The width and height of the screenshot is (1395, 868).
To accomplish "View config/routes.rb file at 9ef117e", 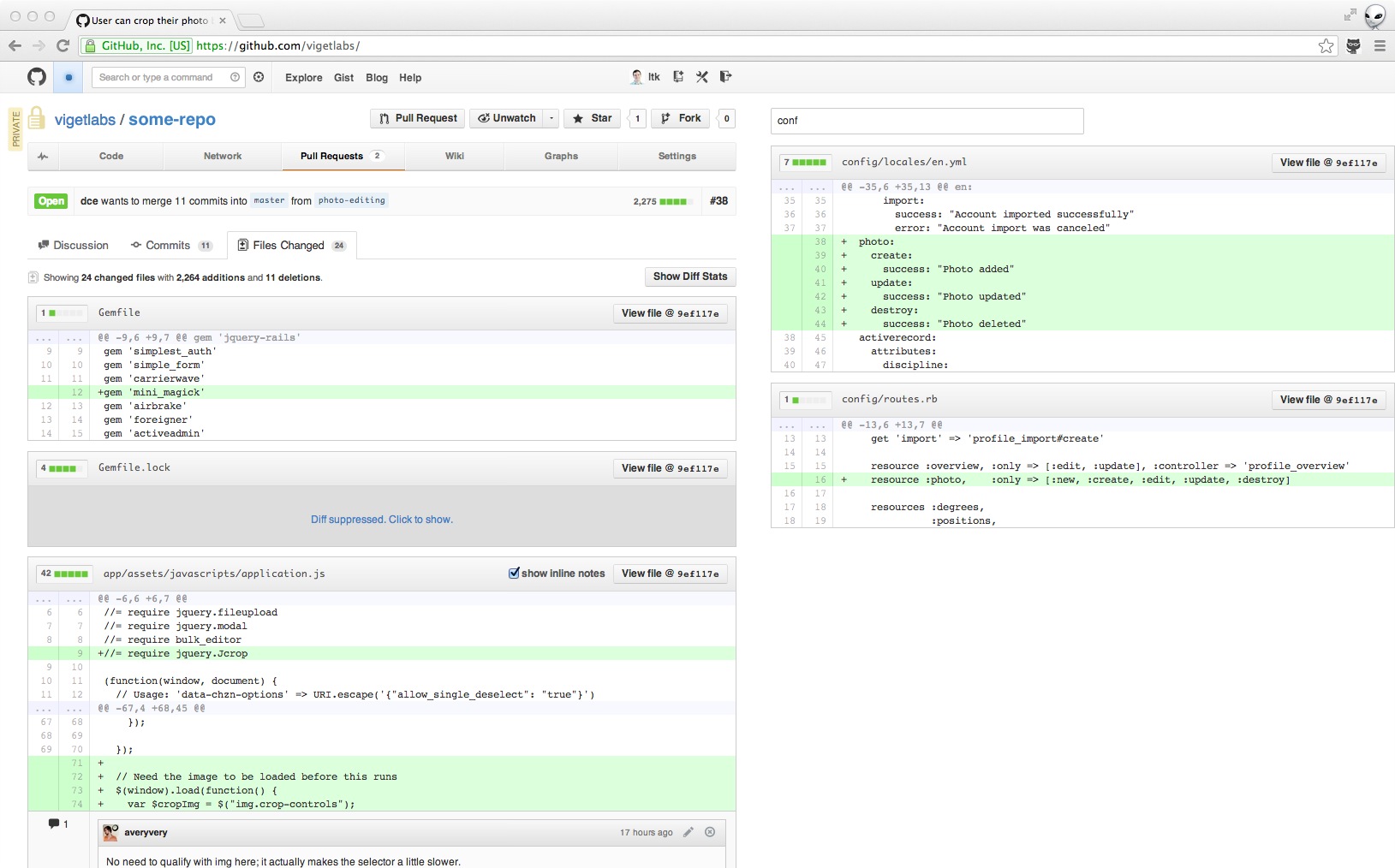I will pyautogui.click(x=1329, y=400).
